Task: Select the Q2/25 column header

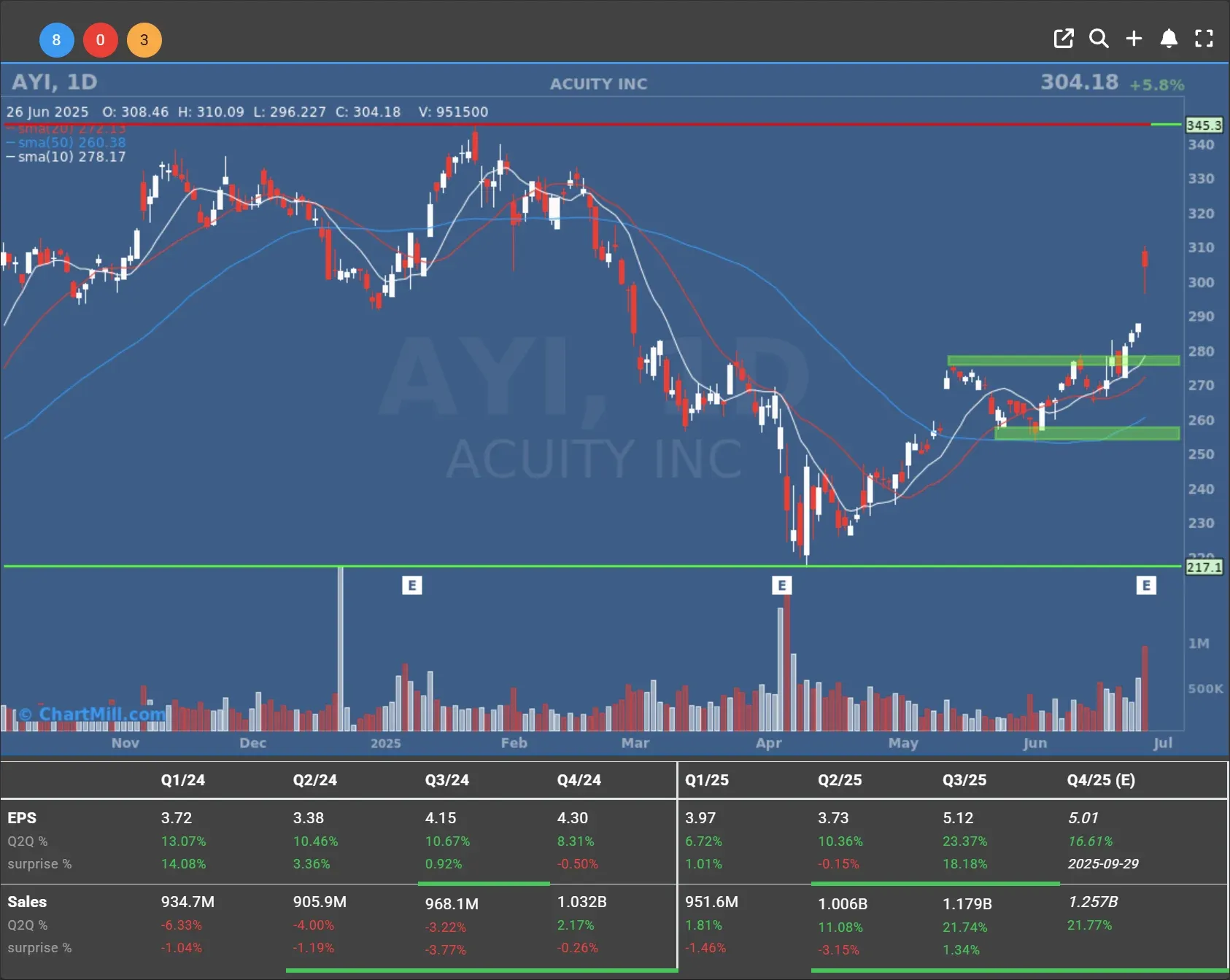Action: pyautogui.click(x=840, y=780)
